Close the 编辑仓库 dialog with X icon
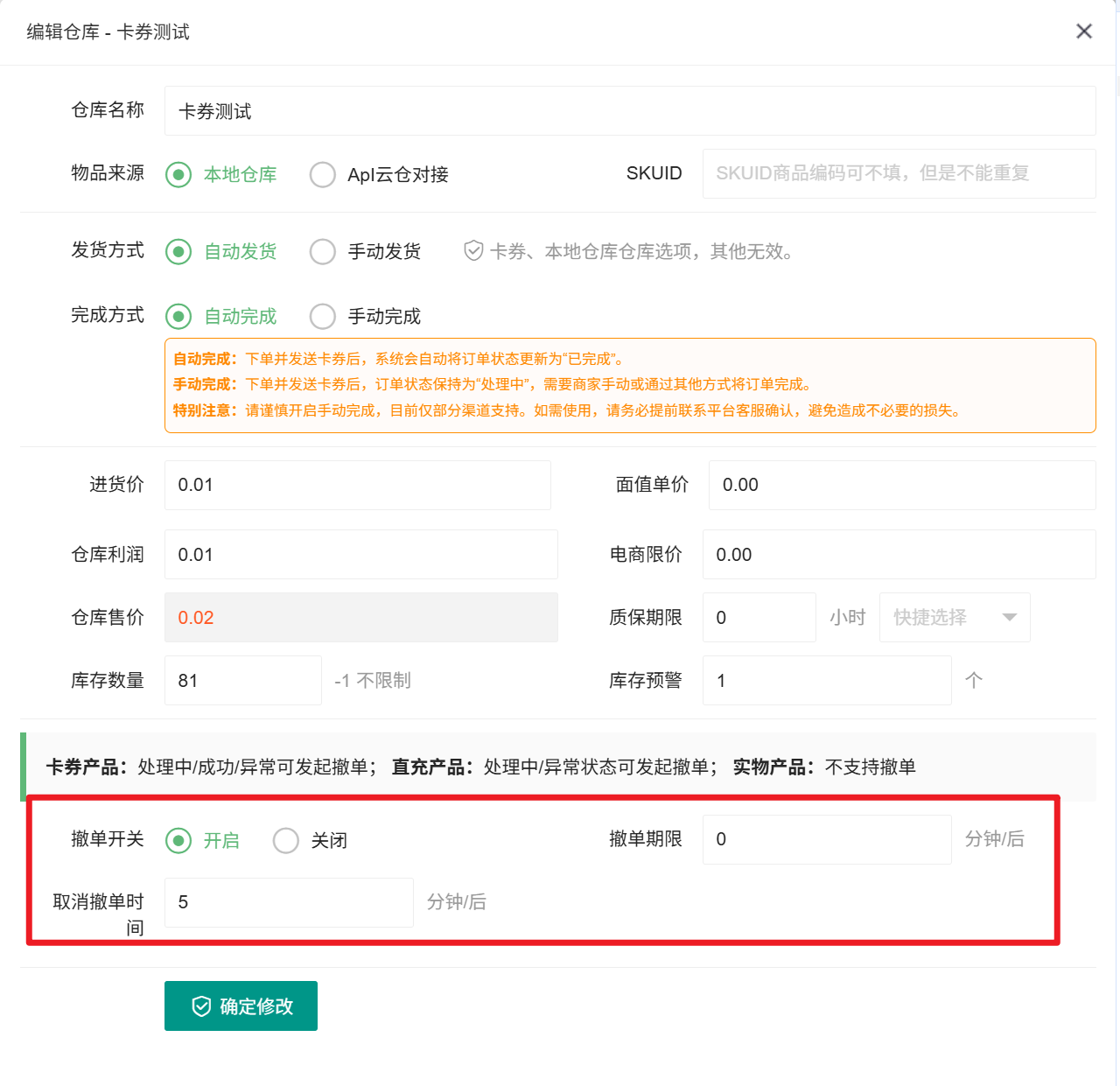This screenshot has width=1120, height=1086. (1083, 32)
